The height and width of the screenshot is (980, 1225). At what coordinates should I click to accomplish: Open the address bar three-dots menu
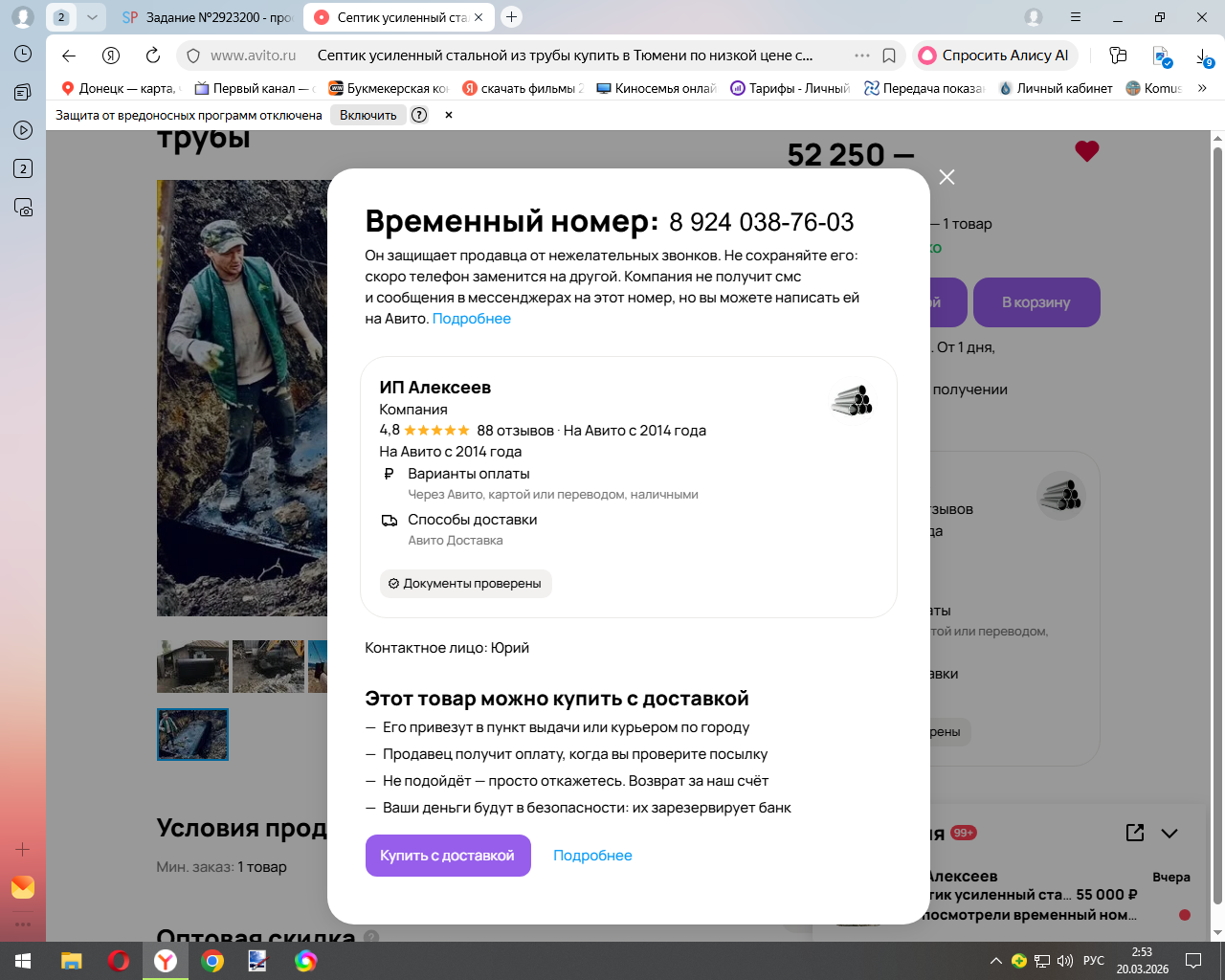click(862, 56)
